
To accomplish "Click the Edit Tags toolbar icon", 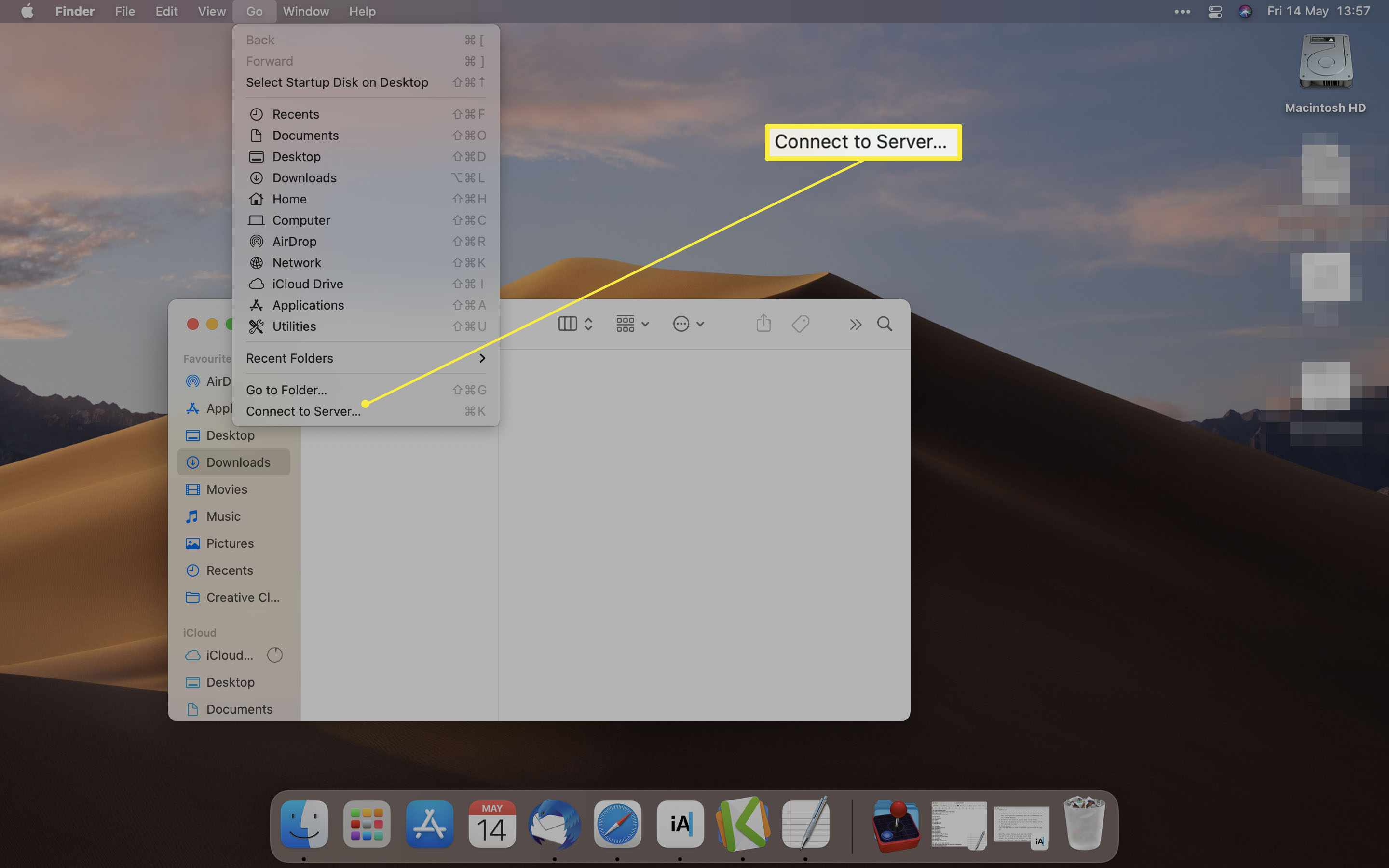I will [801, 324].
